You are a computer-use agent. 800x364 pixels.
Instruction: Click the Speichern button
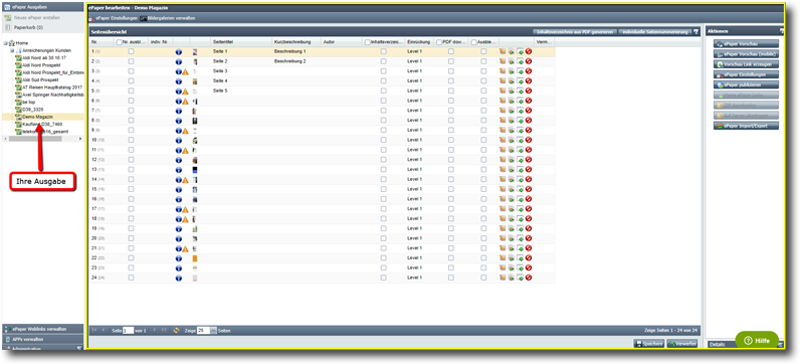coord(648,344)
